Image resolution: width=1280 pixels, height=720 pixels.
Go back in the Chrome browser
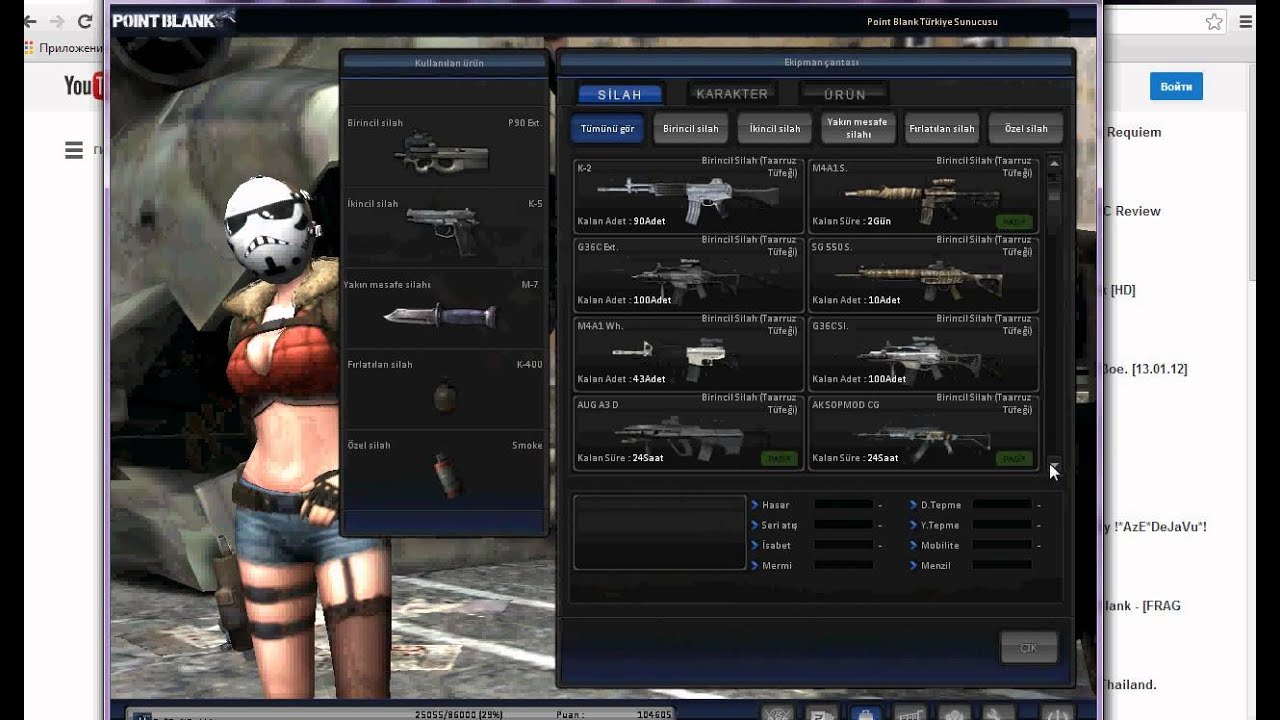click(x=30, y=21)
